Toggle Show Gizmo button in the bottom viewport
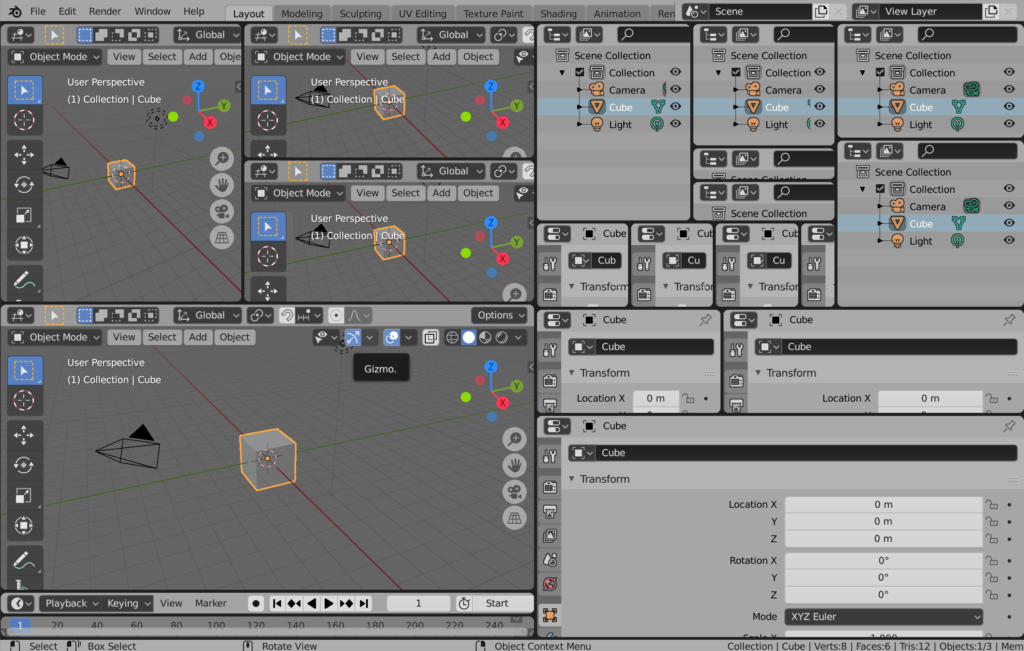 tap(352, 338)
